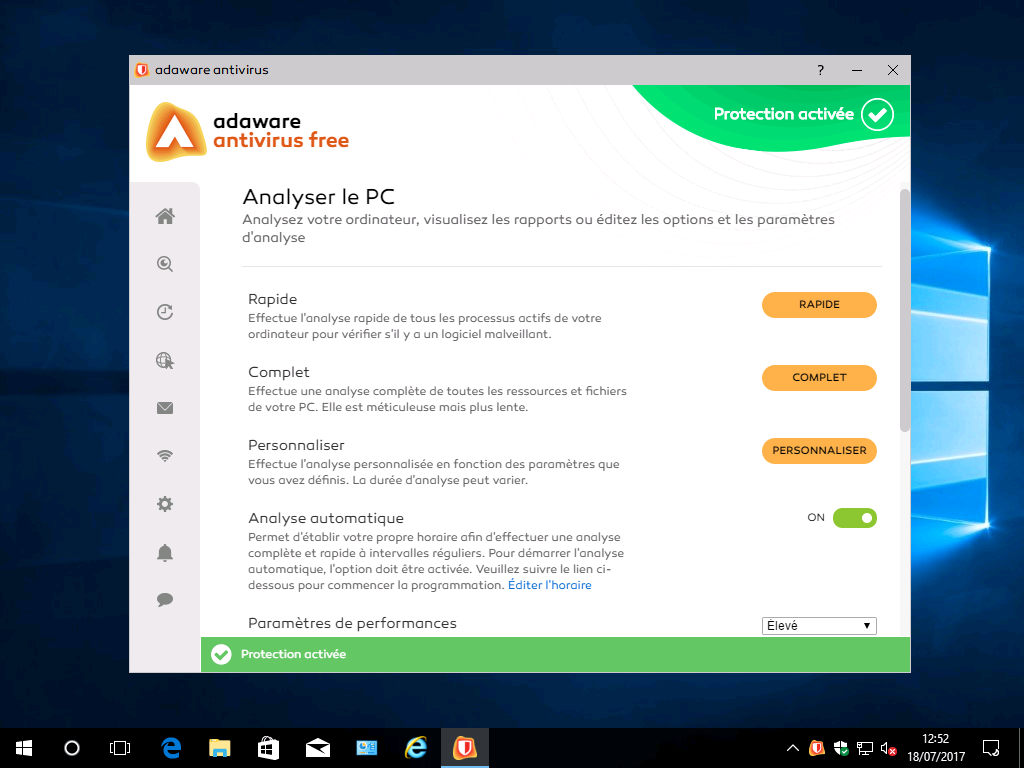Click the adaware logo in the title bar
The image size is (1024, 768).
click(141, 70)
